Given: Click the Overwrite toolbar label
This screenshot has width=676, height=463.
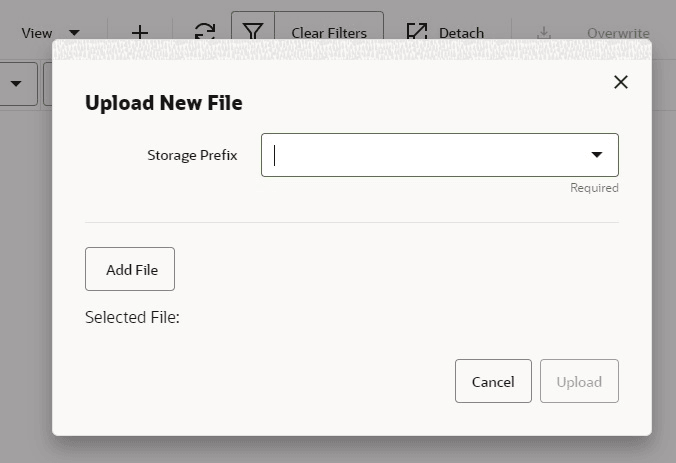Looking at the screenshot, I should [x=618, y=33].
